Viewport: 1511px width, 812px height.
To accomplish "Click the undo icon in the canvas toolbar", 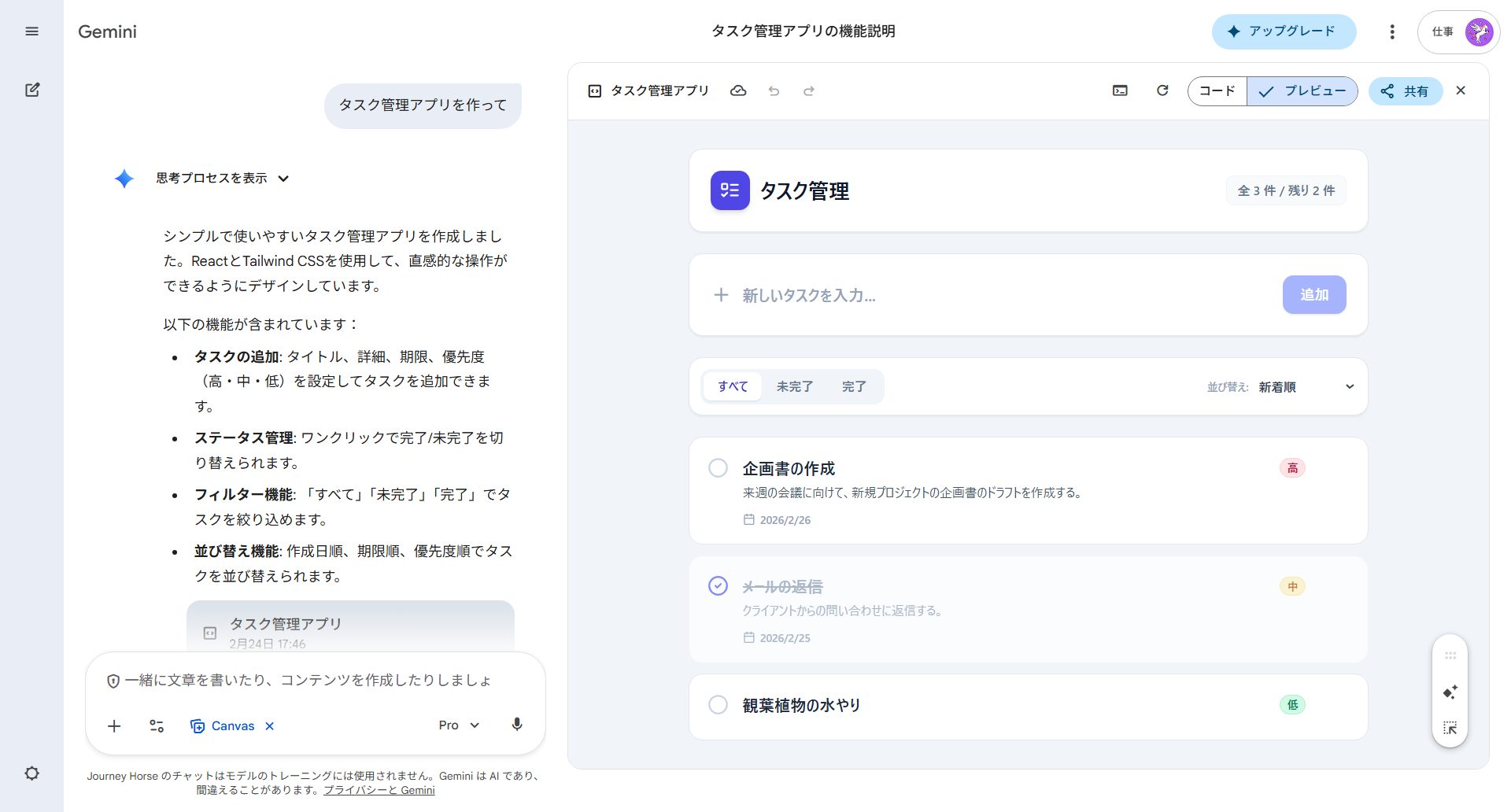I will 774,90.
